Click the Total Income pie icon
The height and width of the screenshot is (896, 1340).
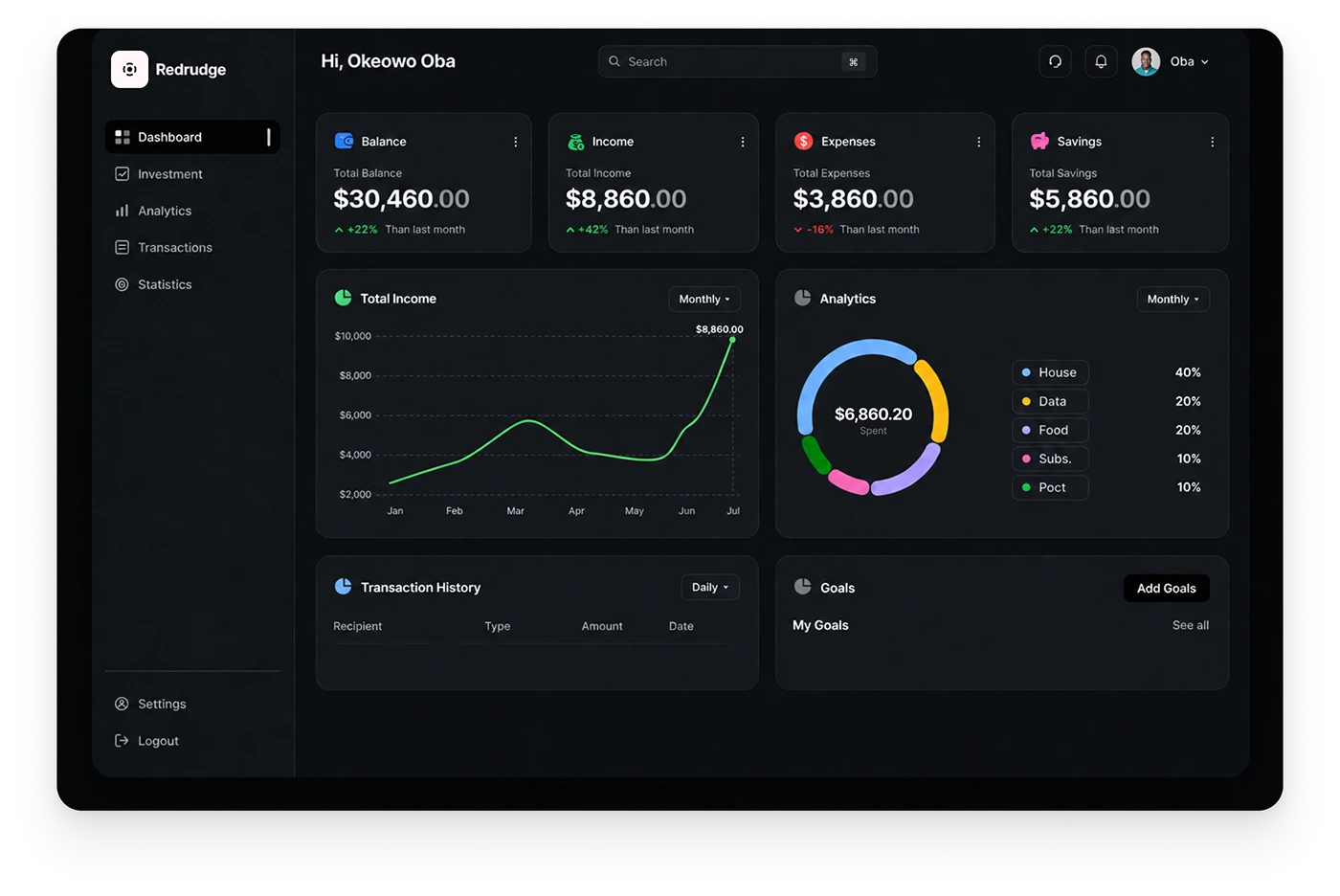point(343,298)
